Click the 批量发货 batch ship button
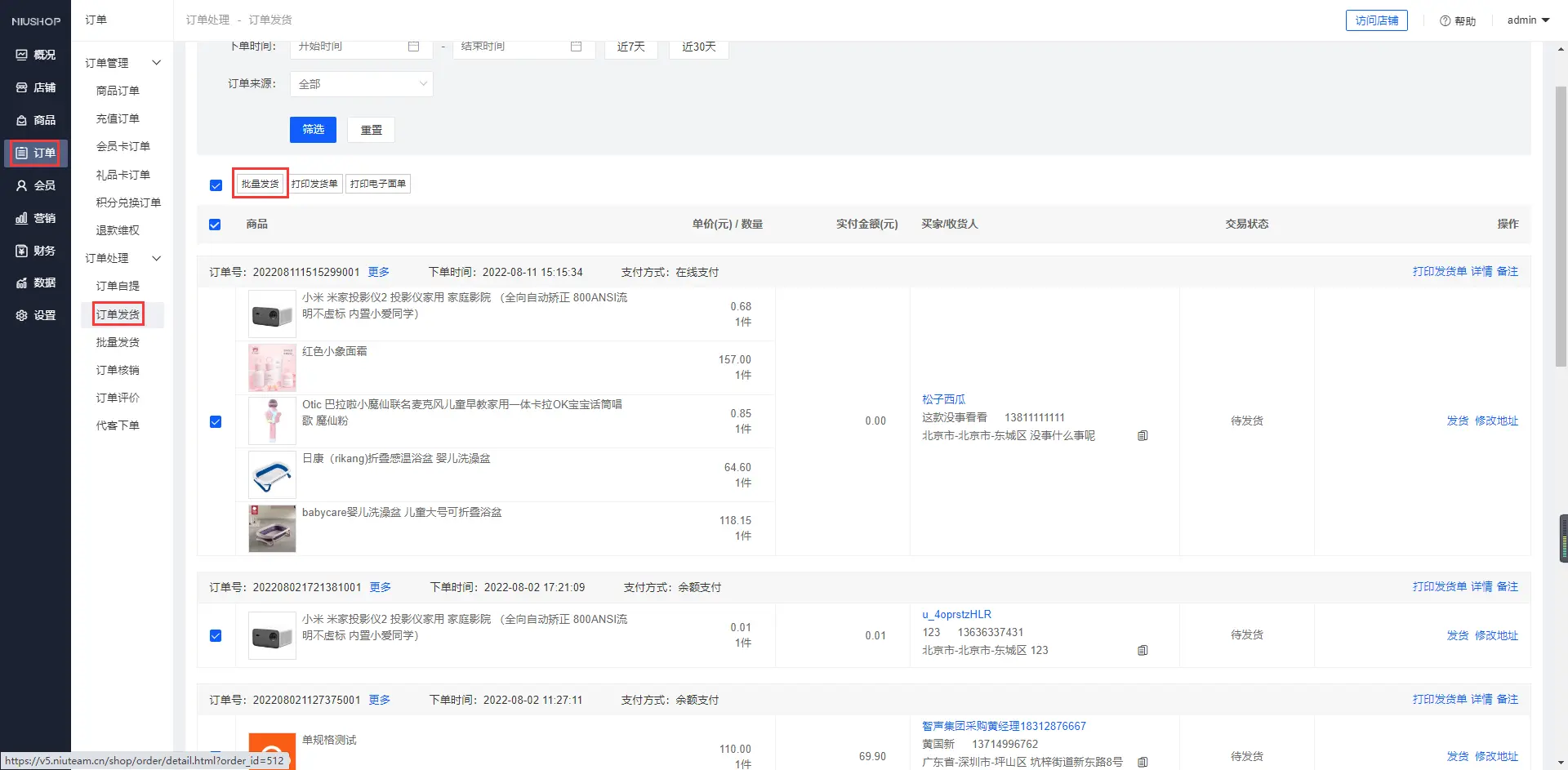This screenshot has width=1568, height=770. (261, 184)
